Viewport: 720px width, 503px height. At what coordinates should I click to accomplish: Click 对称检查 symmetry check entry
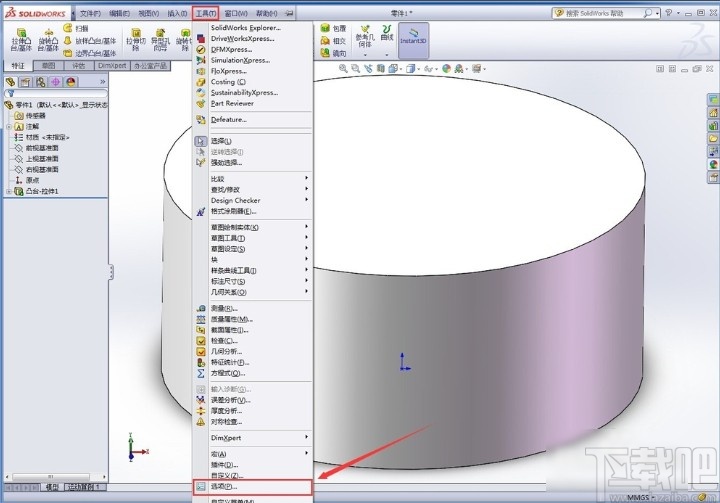226,422
